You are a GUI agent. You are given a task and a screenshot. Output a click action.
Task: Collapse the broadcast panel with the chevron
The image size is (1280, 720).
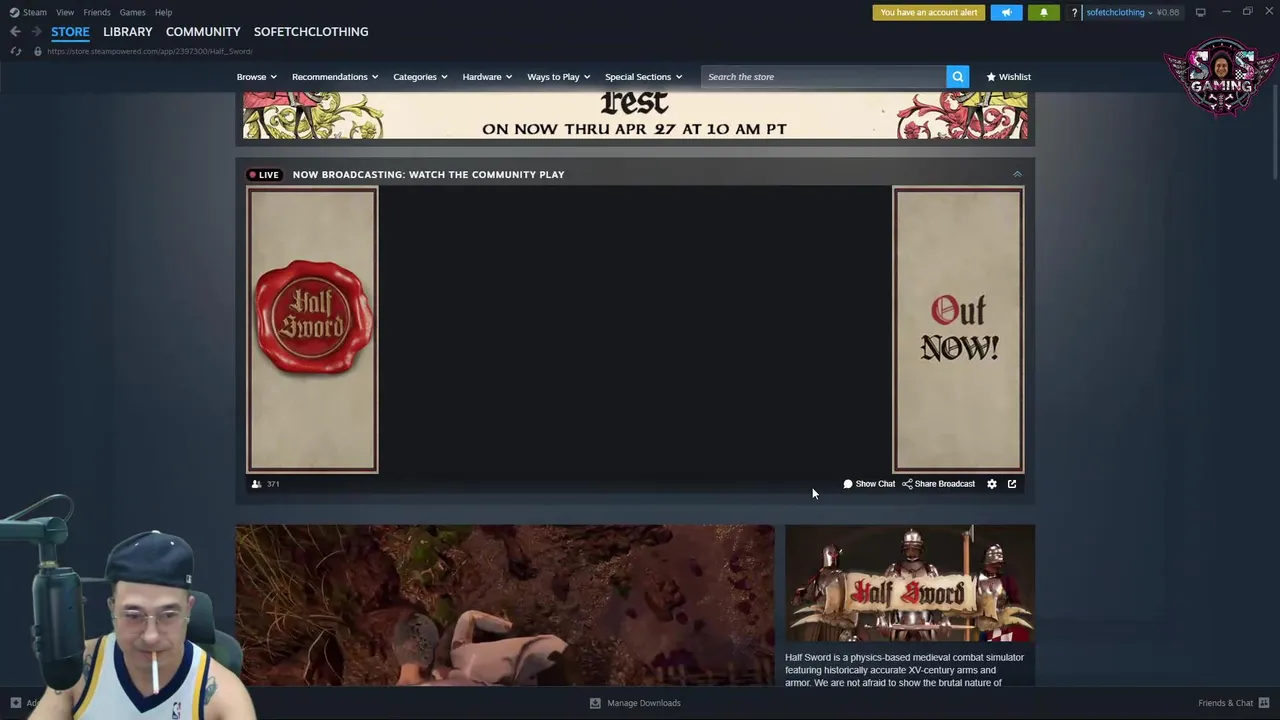pos(1017,175)
